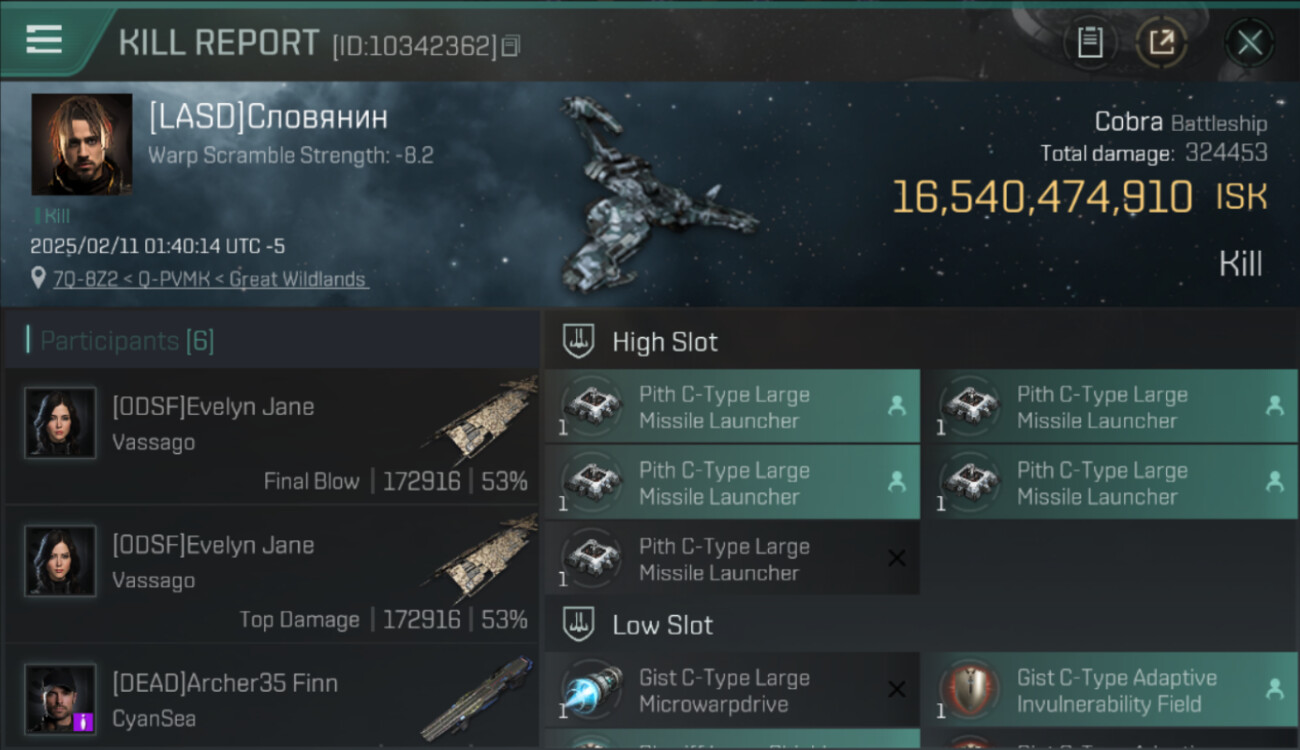1300x750 pixels.
Task: Open Evelyn Jane's Final Blow participant entry
Action: (x=272, y=436)
